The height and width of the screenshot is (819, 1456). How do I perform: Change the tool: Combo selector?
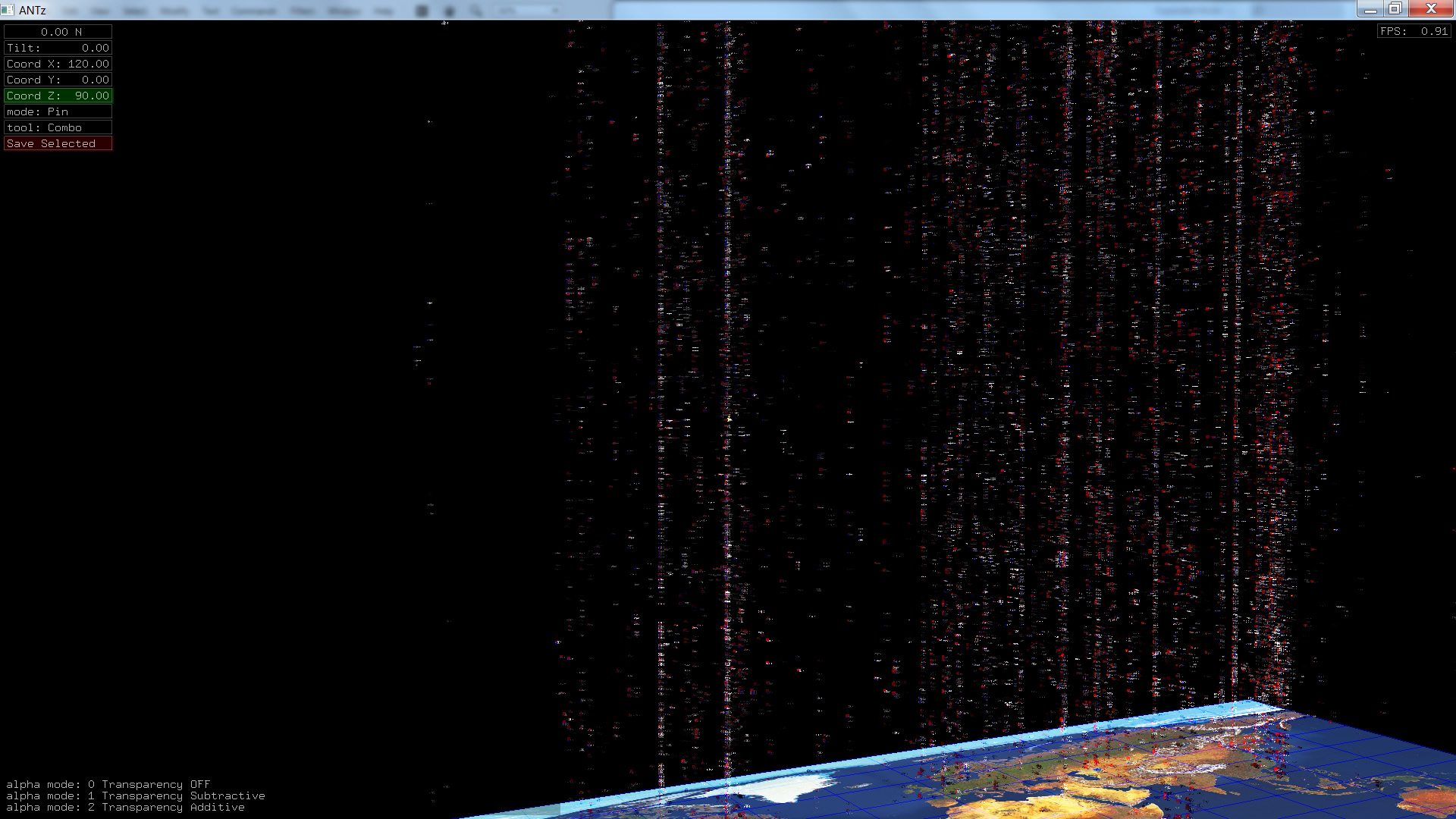[x=58, y=127]
